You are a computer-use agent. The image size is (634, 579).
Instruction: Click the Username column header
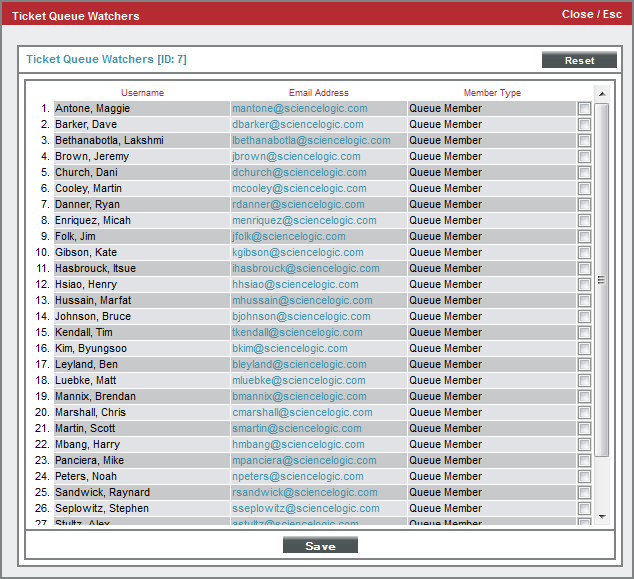(x=142, y=93)
